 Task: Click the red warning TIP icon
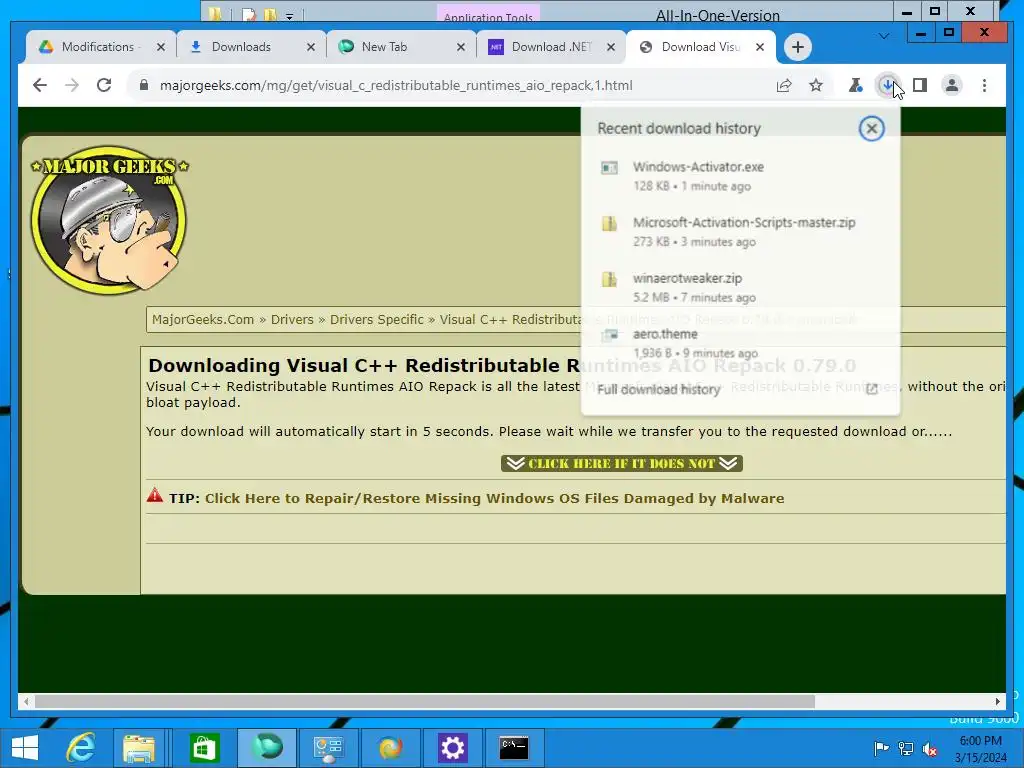point(155,495)
